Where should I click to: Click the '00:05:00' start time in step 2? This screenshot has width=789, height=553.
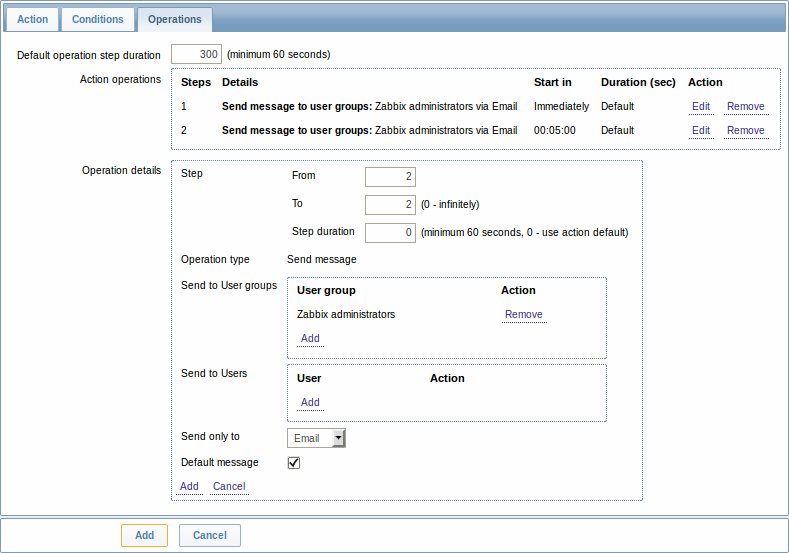point(555,131)
